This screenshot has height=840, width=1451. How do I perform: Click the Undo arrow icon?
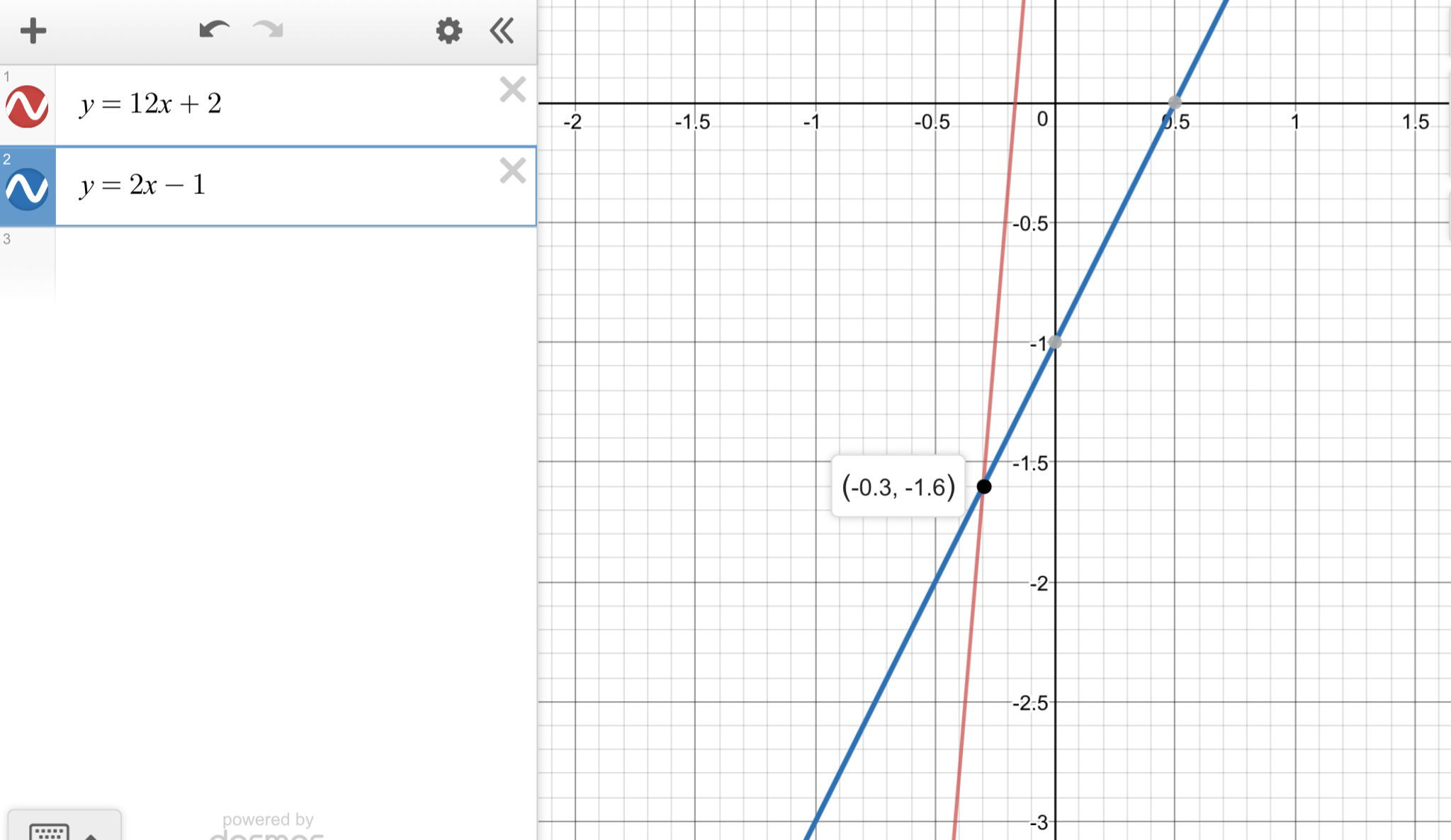[213, 30]
